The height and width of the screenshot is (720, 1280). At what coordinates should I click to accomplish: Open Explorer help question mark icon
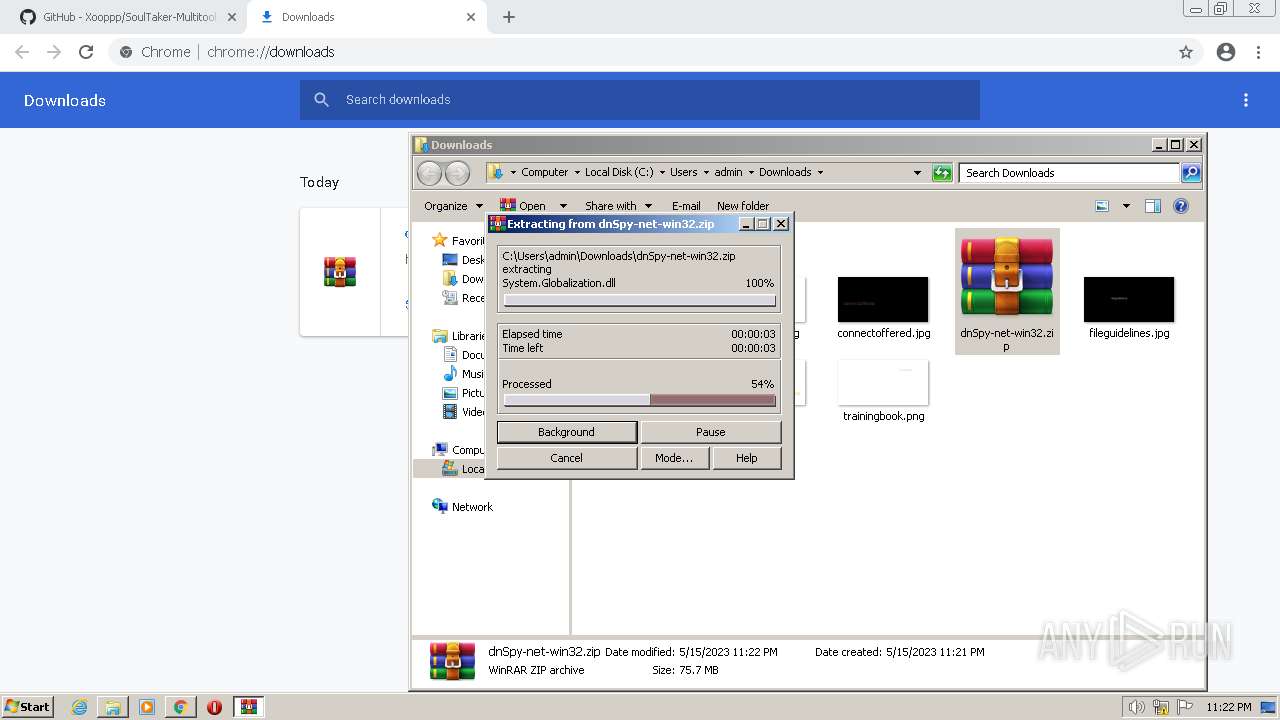[x=1181, y=206]
